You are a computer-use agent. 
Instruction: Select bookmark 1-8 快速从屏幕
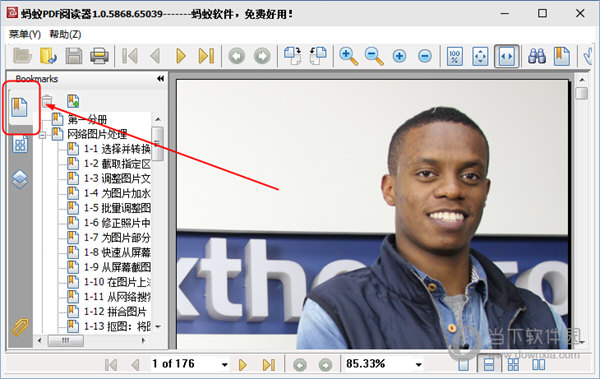click(117, 252)
